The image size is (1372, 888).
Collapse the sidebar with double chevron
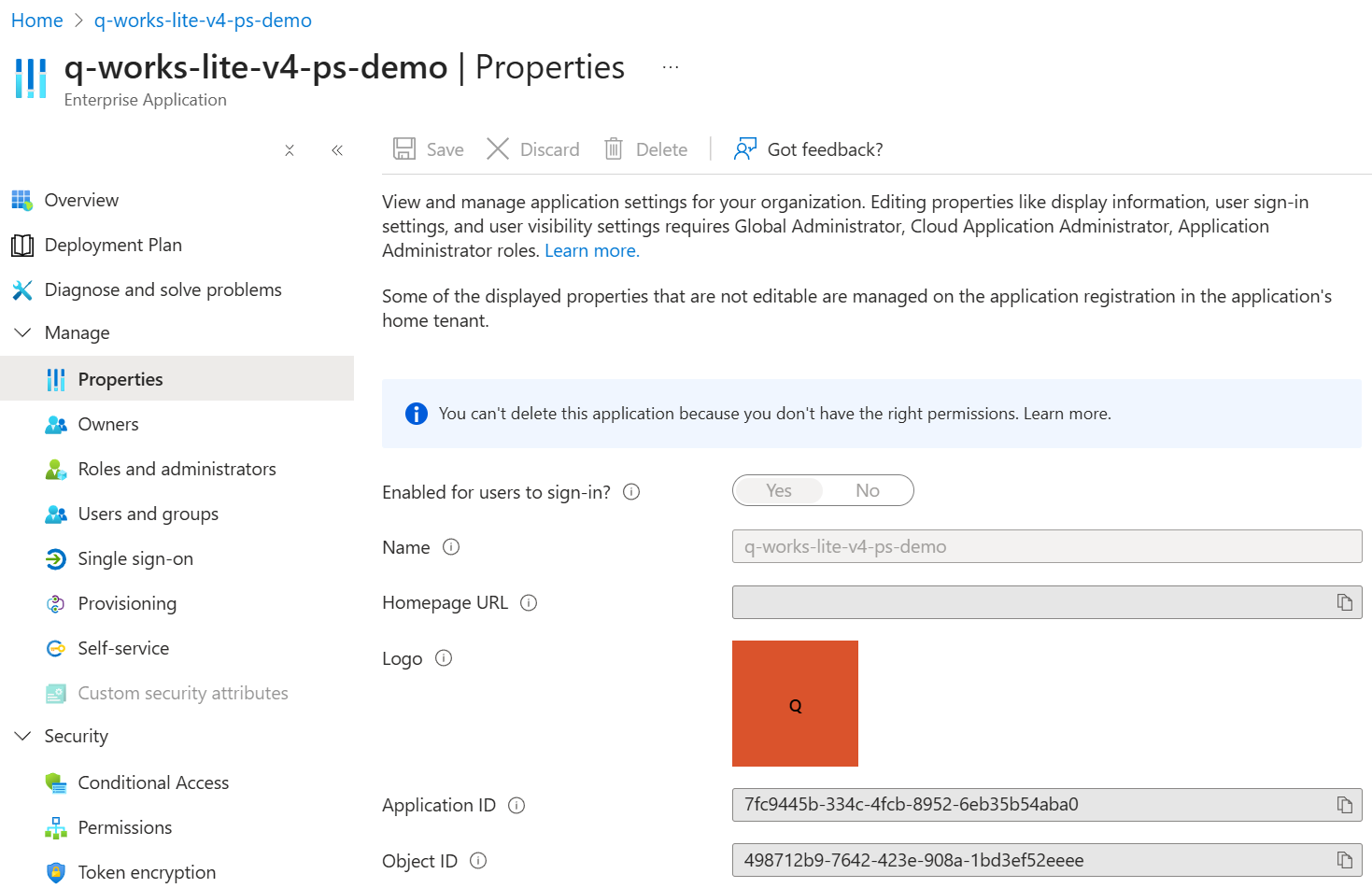tap(337, 150)
